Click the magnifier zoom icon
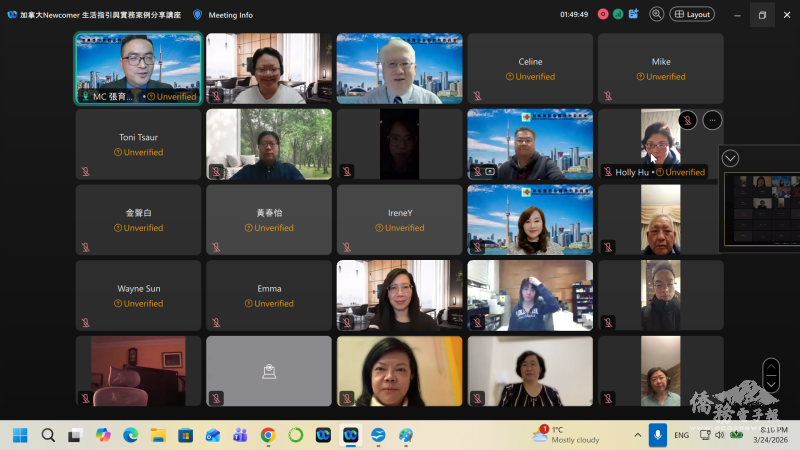 657,14
